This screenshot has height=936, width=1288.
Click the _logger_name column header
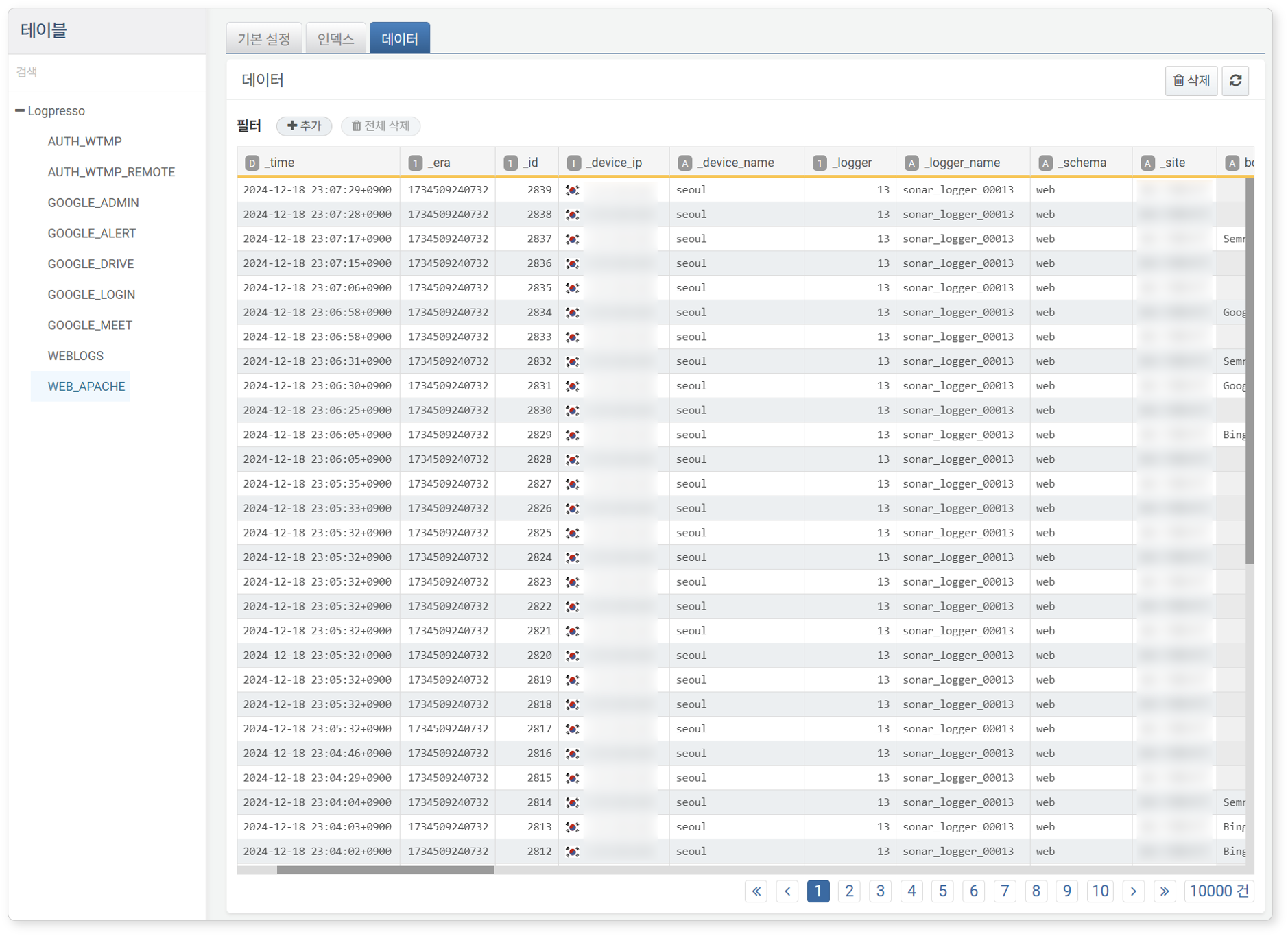click(963, 163)
